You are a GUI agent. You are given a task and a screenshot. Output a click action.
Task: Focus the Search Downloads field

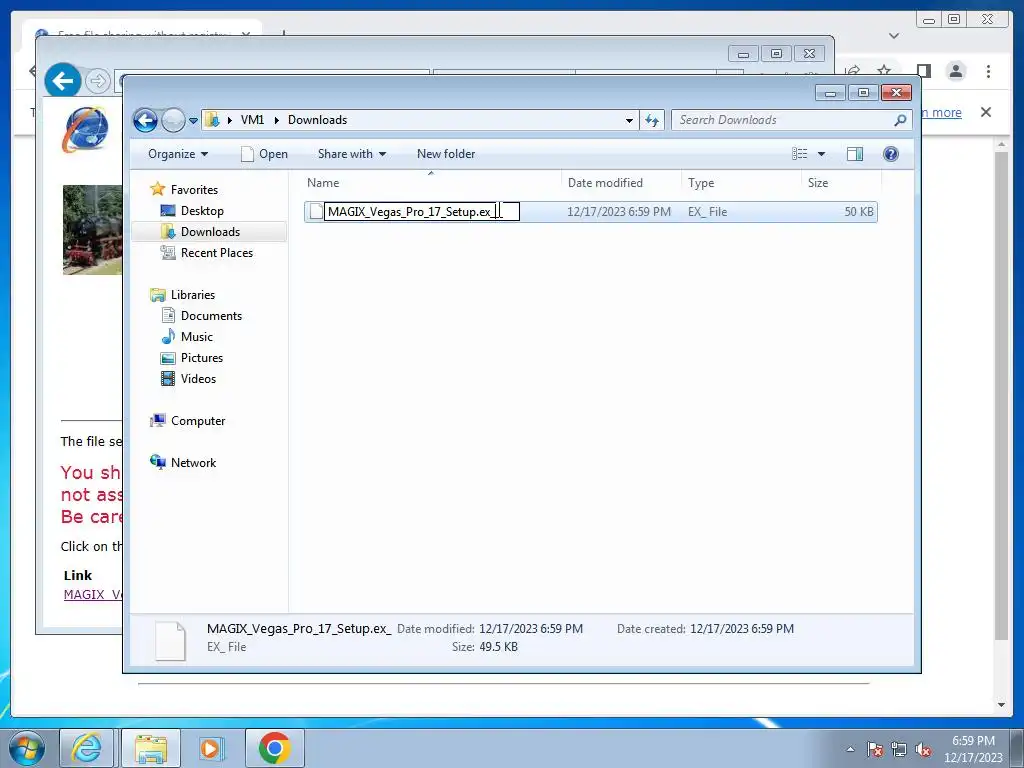point(782,120)
